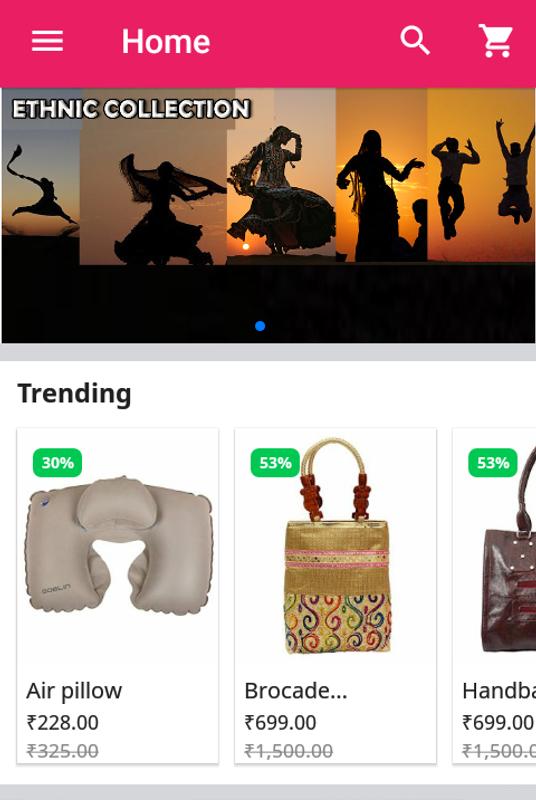Screen dimensions: 536x800
Task: Select the ₹228.00 price of Air pillow
Action: click(x=63, y=722)
